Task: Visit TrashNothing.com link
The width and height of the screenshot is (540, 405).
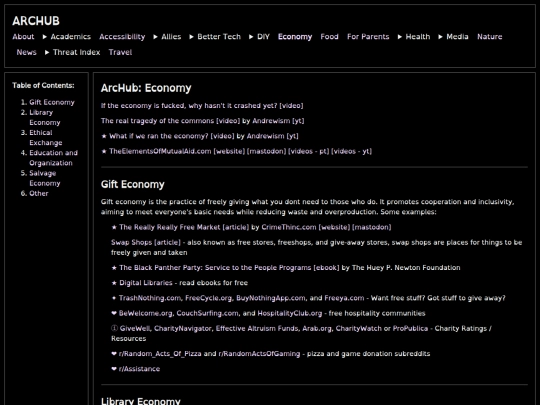Action: click(x=150, y=298)
